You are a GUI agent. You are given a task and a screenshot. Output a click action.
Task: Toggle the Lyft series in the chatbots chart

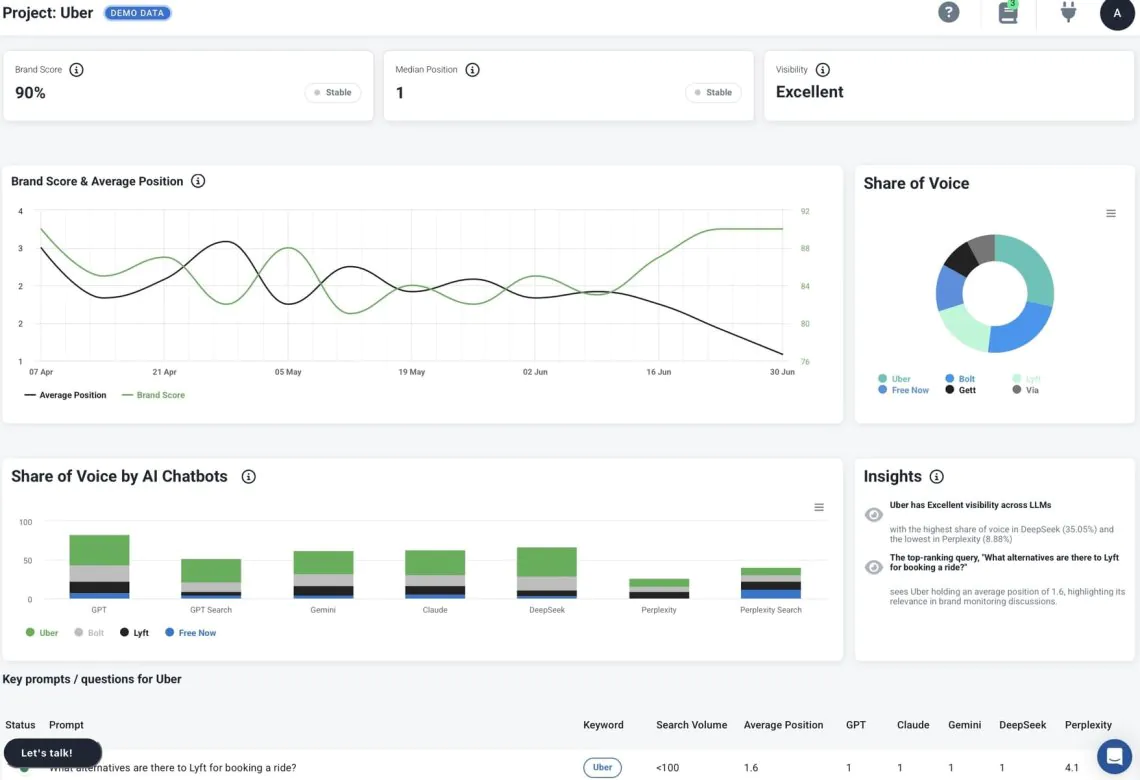pyautogui.click(x=134, y=632)
